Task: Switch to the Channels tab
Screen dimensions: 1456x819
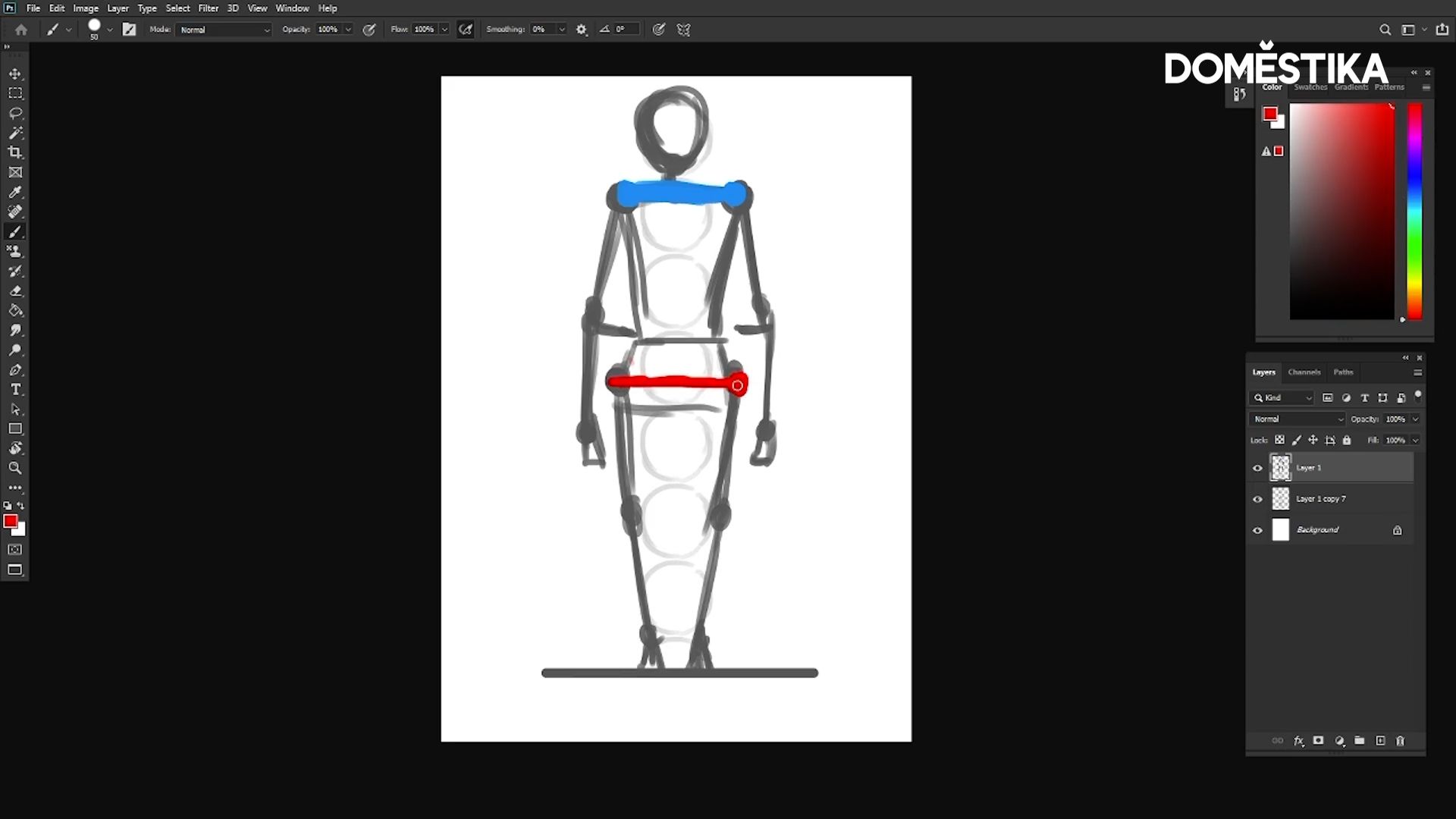Action: 1304,372
